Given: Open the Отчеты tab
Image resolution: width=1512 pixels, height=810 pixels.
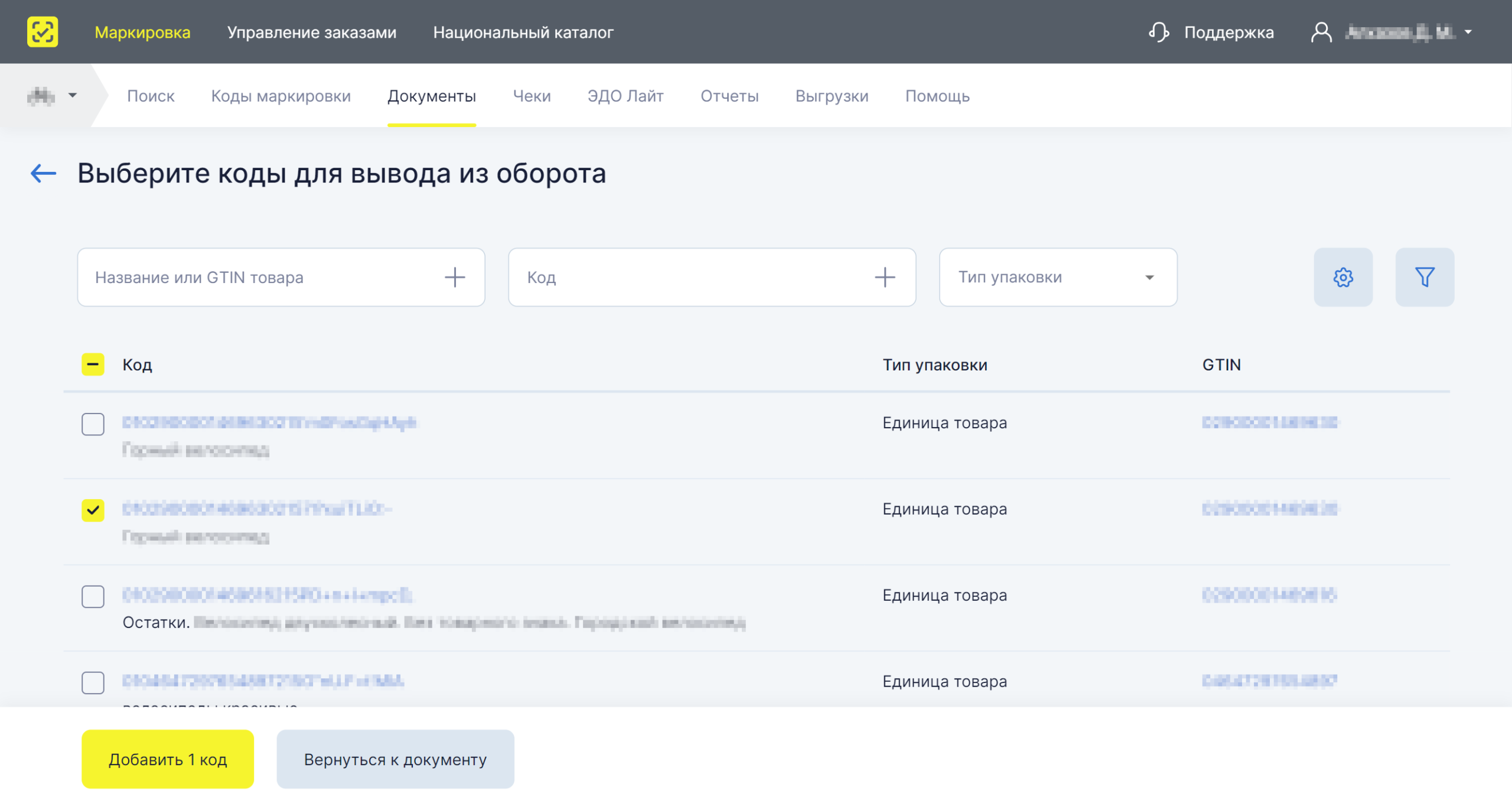Looking at the screenshot, I should coord(729,96).
